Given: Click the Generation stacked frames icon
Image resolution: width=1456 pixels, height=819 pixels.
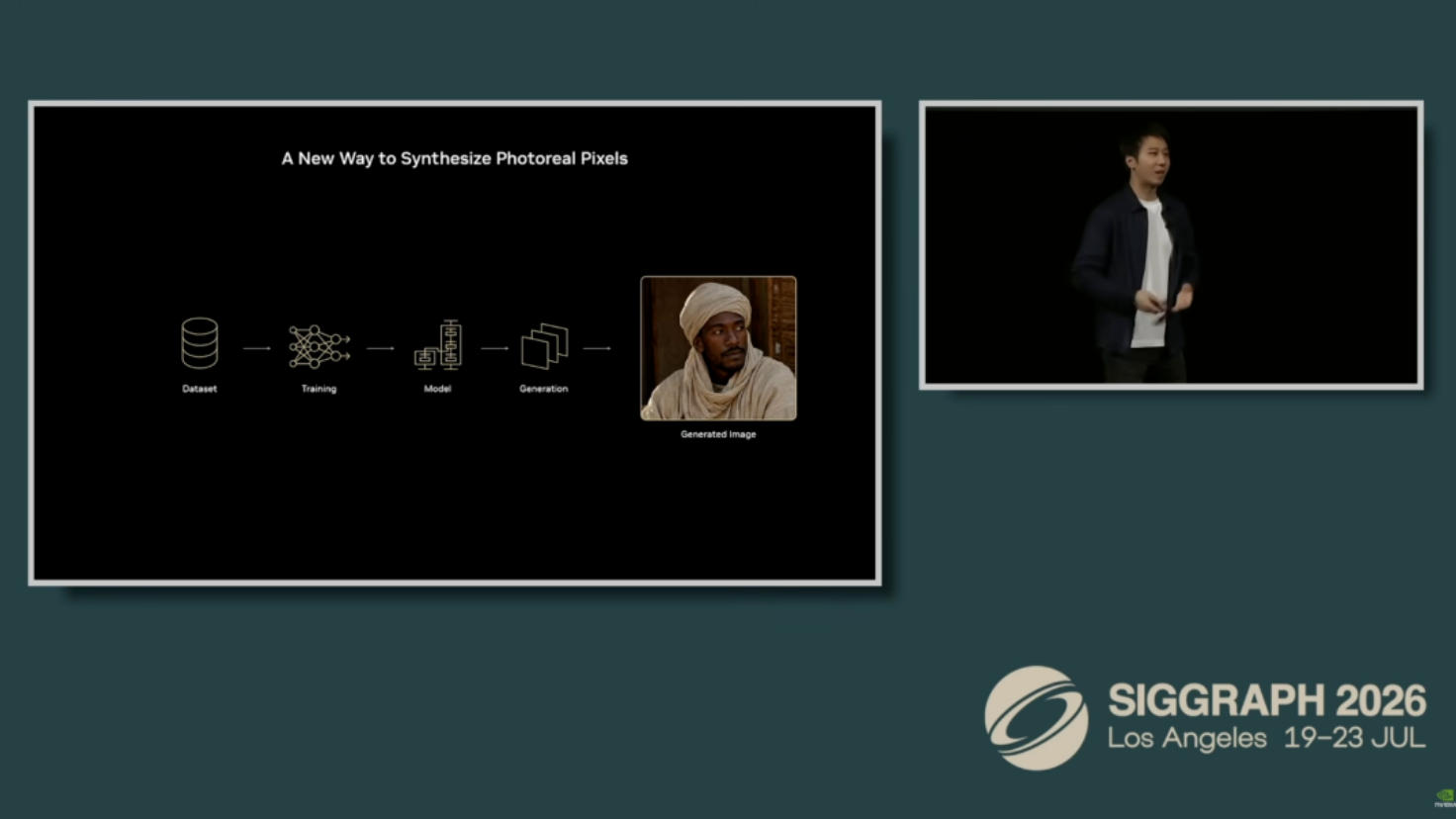Looking at the screenshot, I should pos(544,346).
